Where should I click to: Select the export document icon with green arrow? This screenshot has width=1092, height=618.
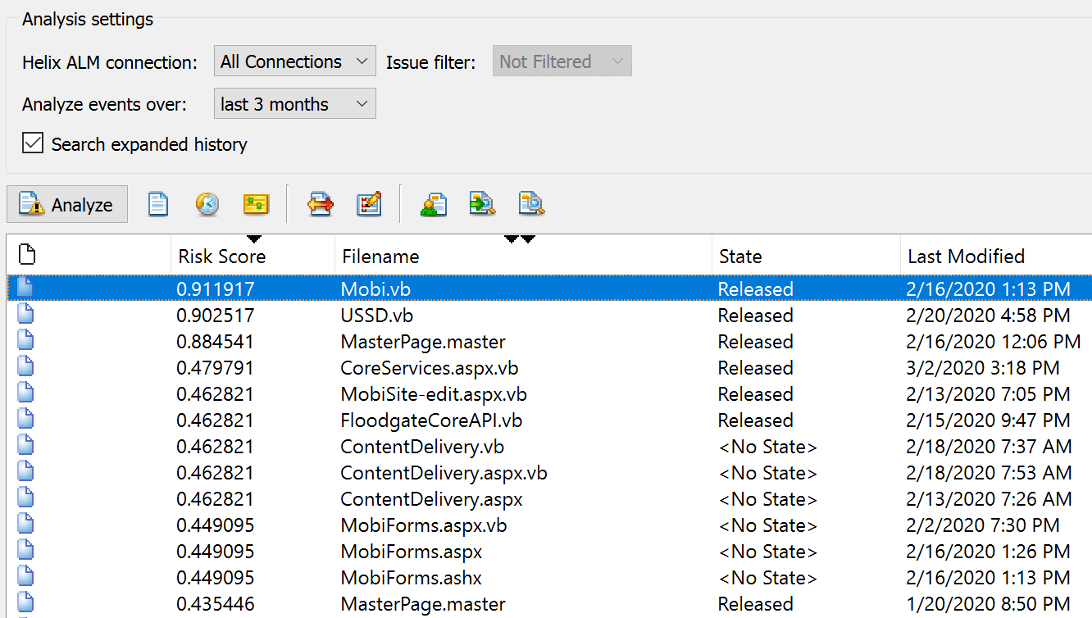(x=482, y=203)
